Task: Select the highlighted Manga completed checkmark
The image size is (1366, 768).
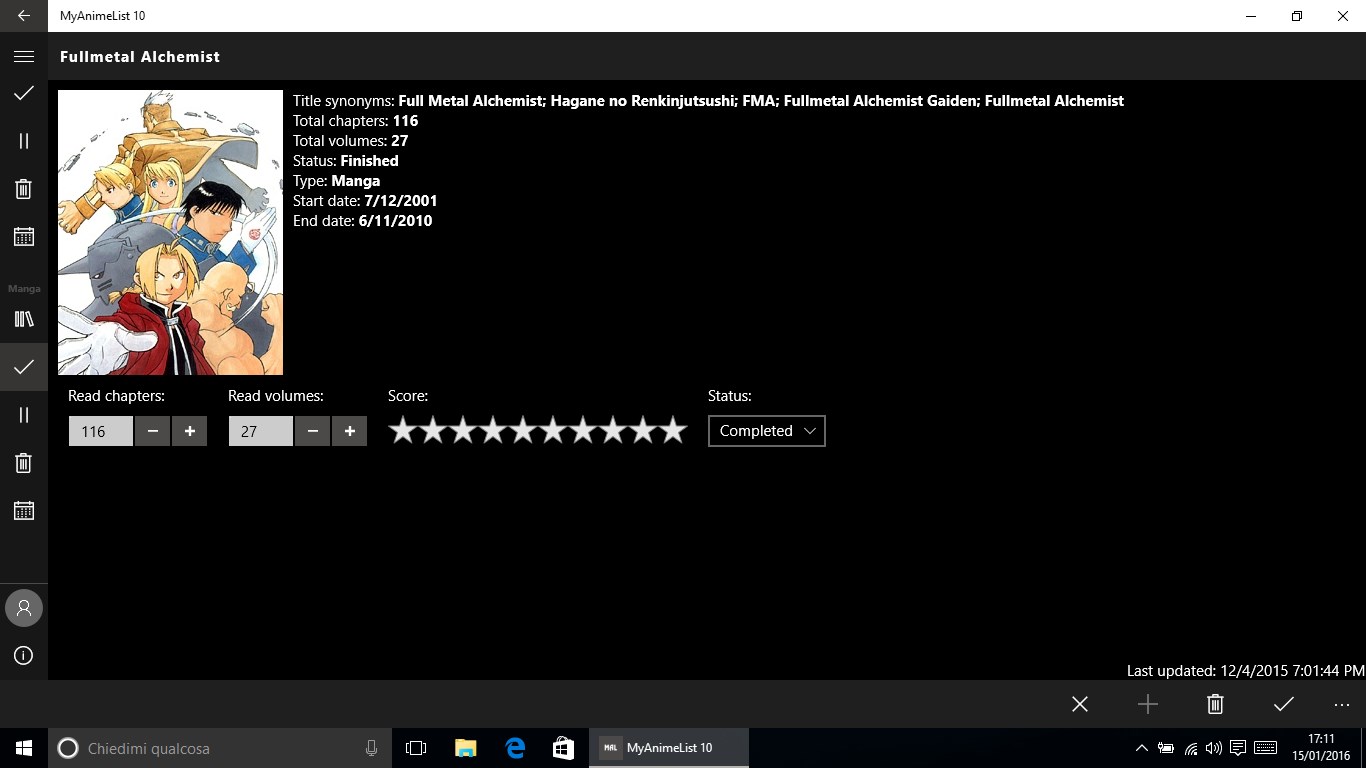Action: point(24,367)
